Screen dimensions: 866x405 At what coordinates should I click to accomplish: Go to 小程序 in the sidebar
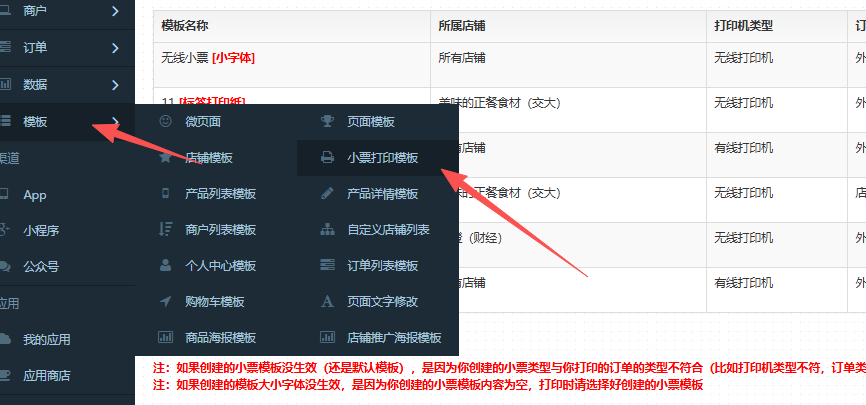point(41,230)
